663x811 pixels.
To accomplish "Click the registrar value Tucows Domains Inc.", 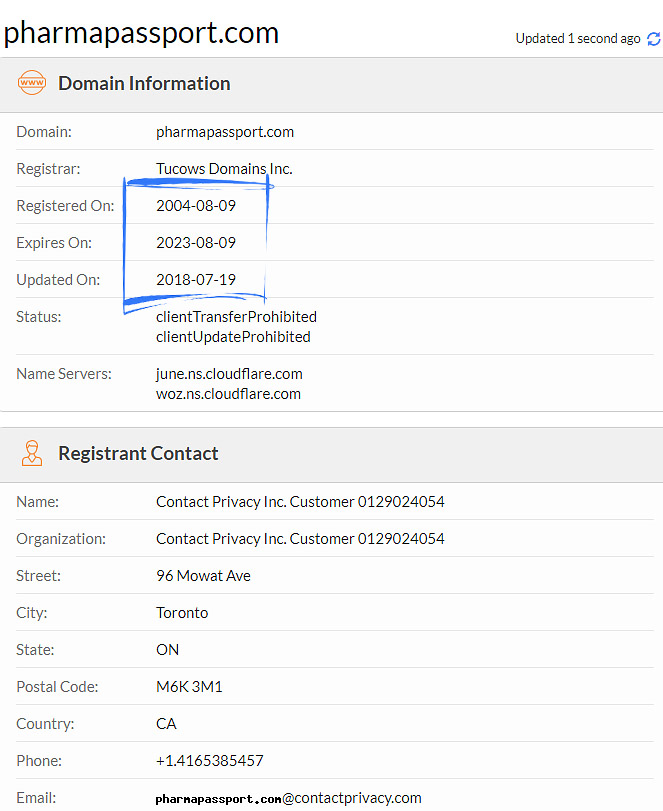I will (224, 169).
